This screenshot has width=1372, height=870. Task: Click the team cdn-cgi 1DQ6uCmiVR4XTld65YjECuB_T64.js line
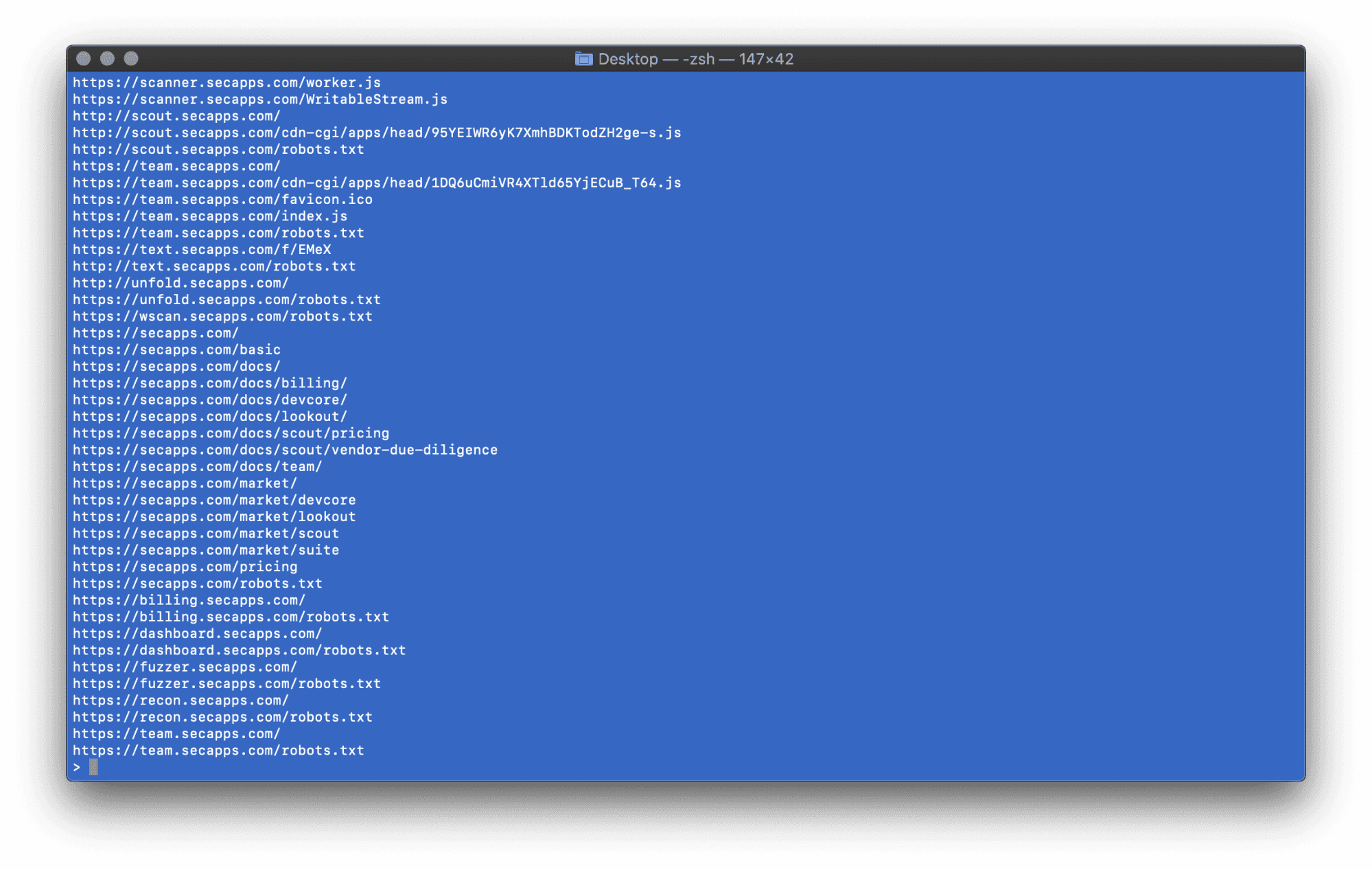377,183
